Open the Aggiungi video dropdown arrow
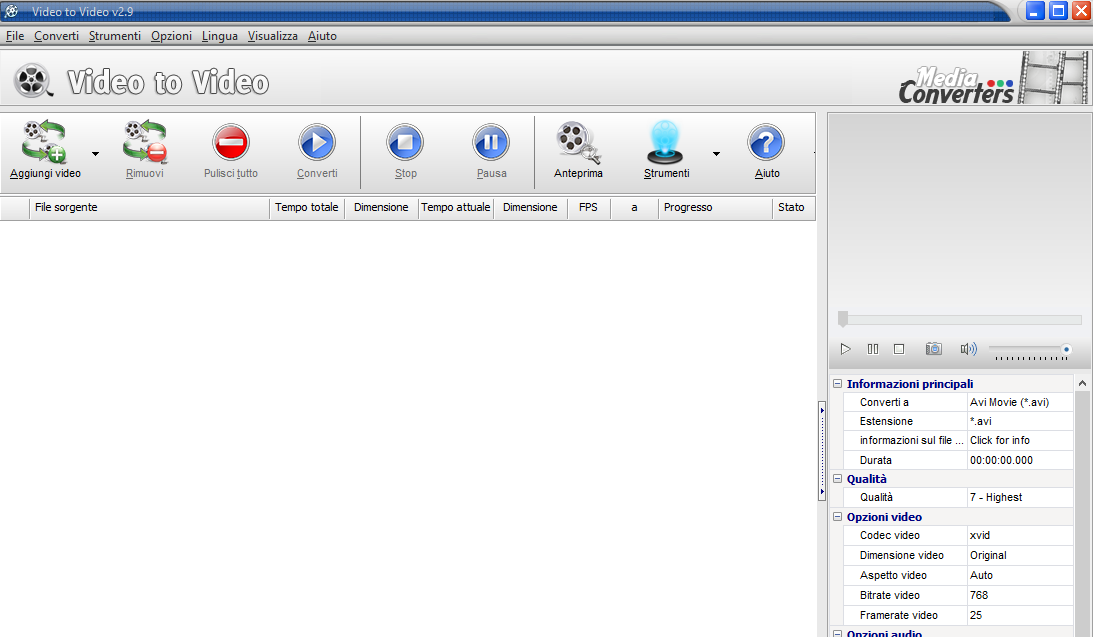 click(95, 154)
